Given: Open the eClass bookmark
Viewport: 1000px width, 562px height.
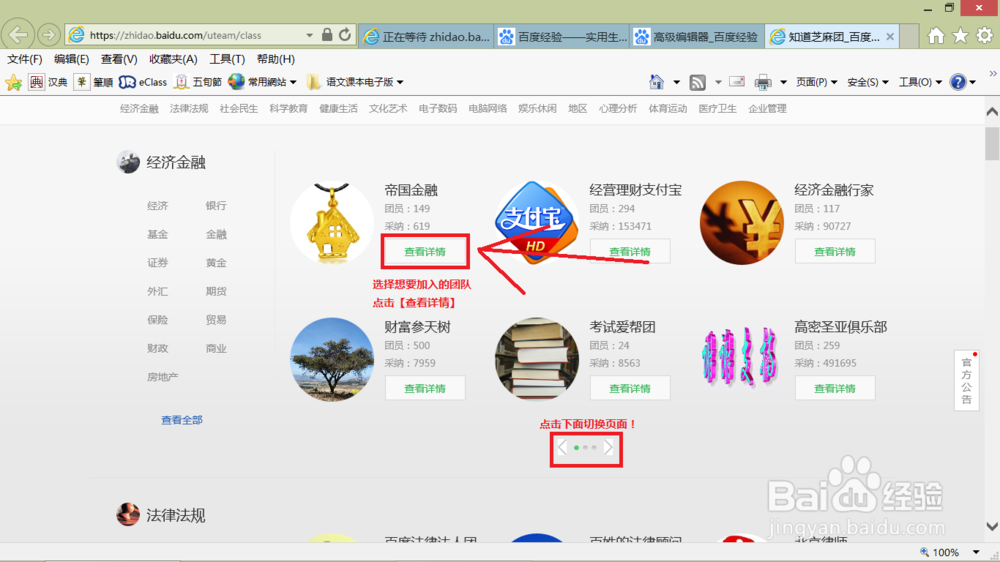Looking at the screenshot, I should 143,82.
